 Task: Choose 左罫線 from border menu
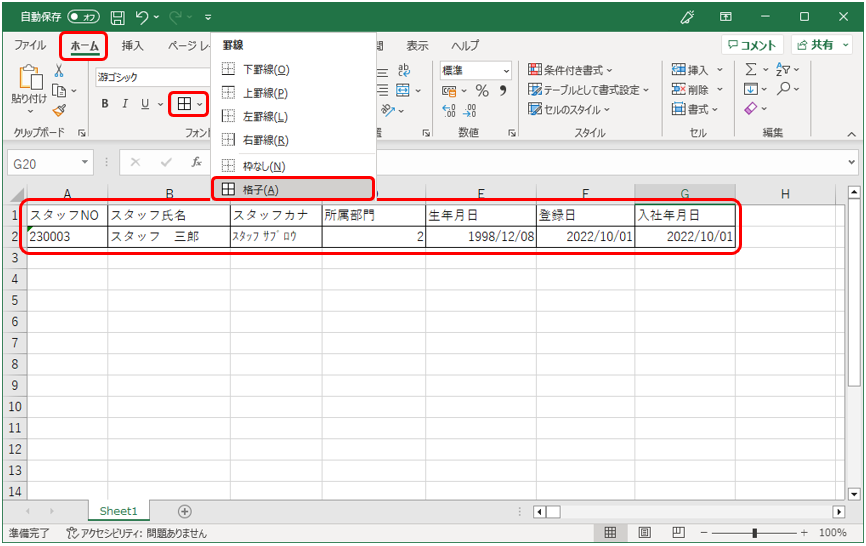tap(293, 116)
